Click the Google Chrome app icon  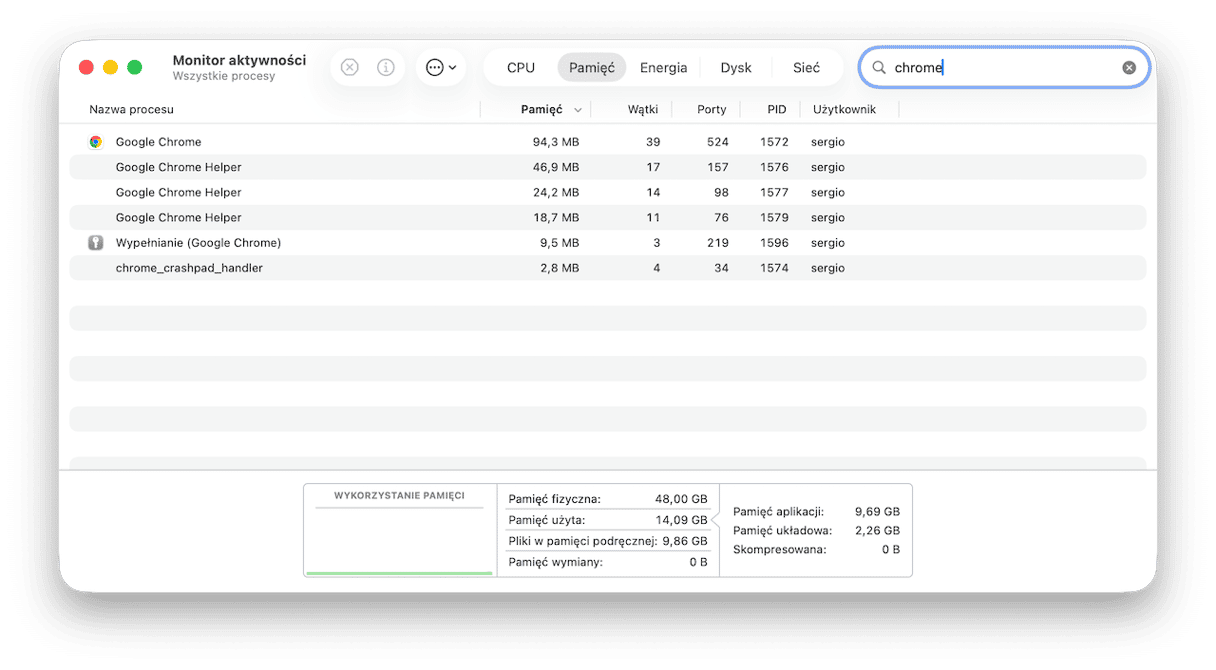coord(95,142)
